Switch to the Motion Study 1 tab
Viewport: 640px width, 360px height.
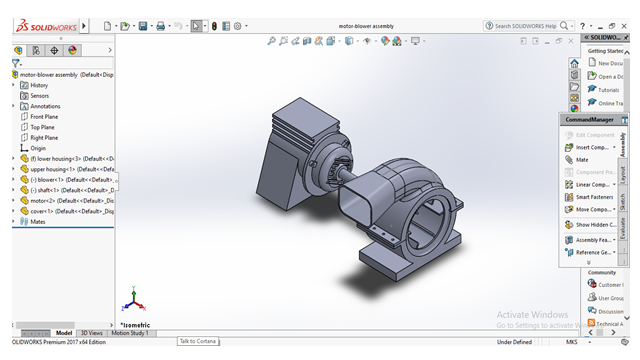click(x=130, y=333)
